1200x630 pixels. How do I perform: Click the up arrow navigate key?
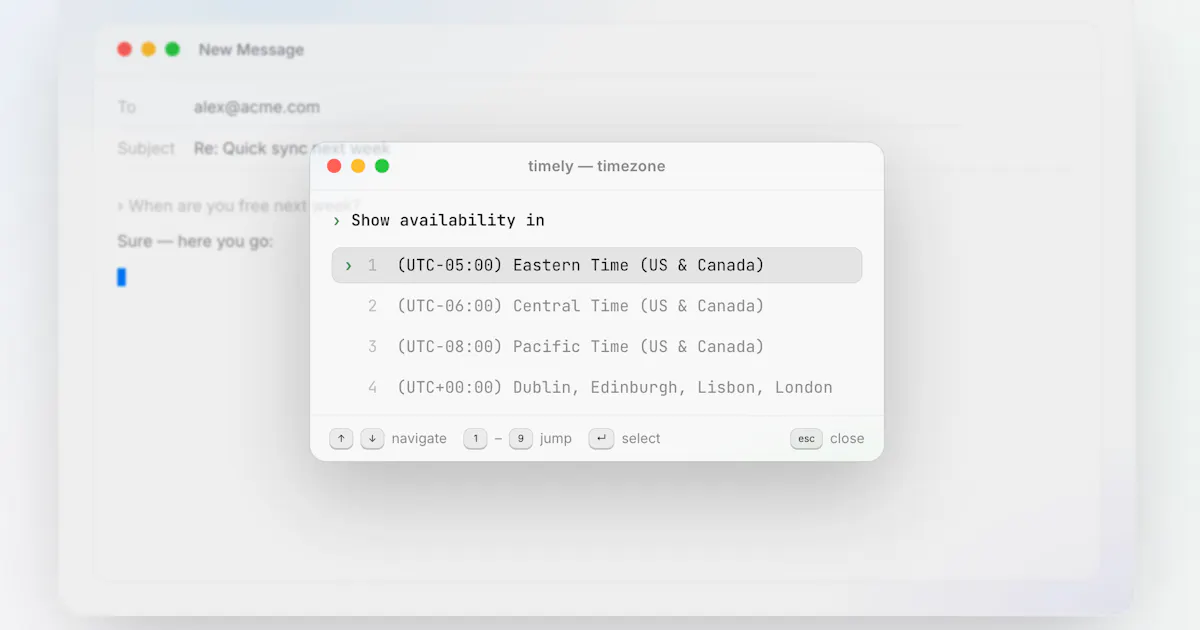[341, 439]
